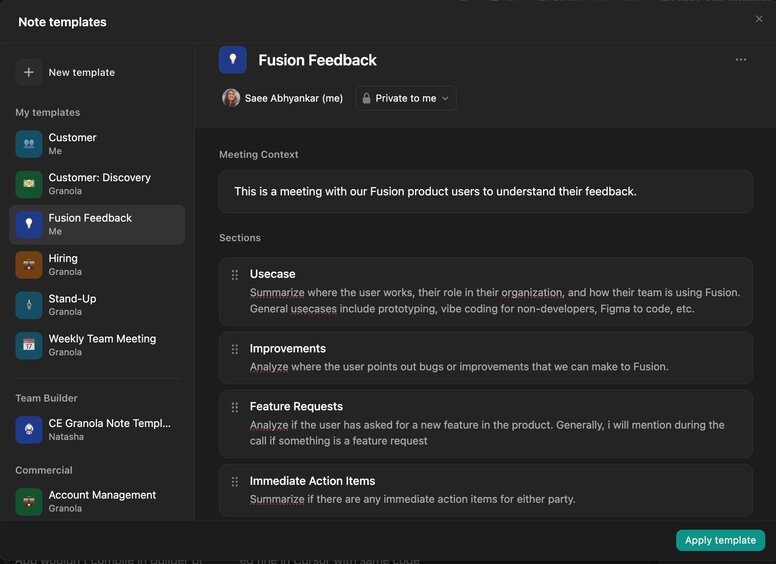Click the New template label
This screenshot has width=776, height=564.
82,72
